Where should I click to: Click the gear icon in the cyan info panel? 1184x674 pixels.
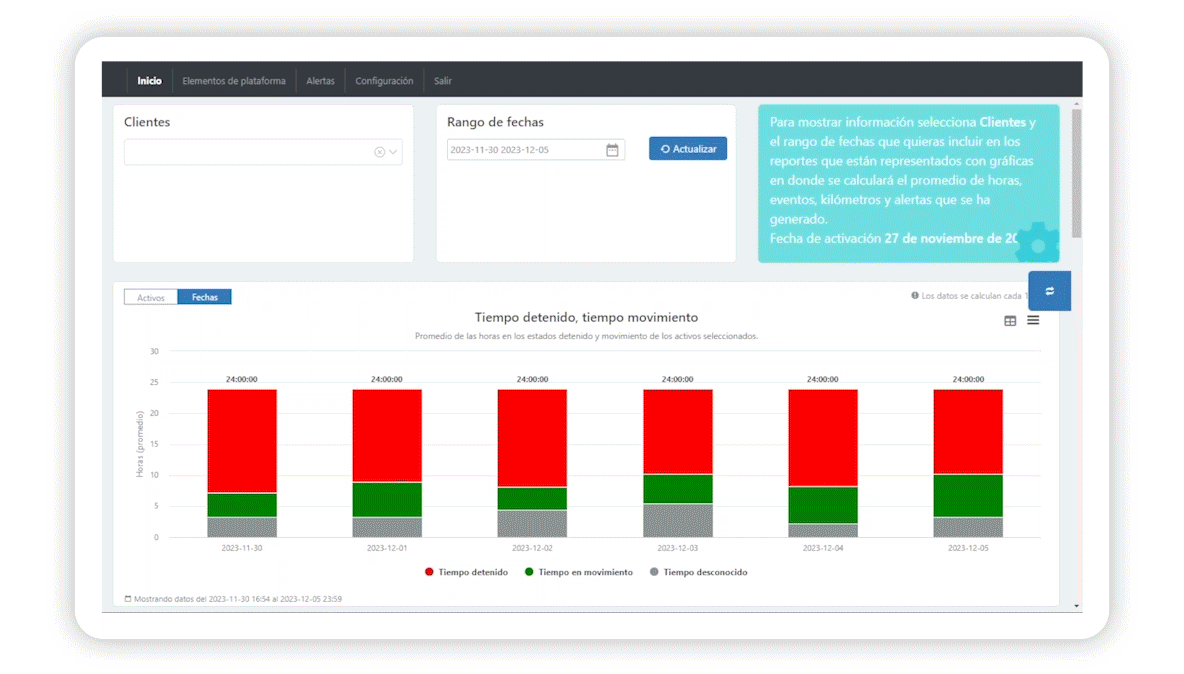click(1038, 242)
